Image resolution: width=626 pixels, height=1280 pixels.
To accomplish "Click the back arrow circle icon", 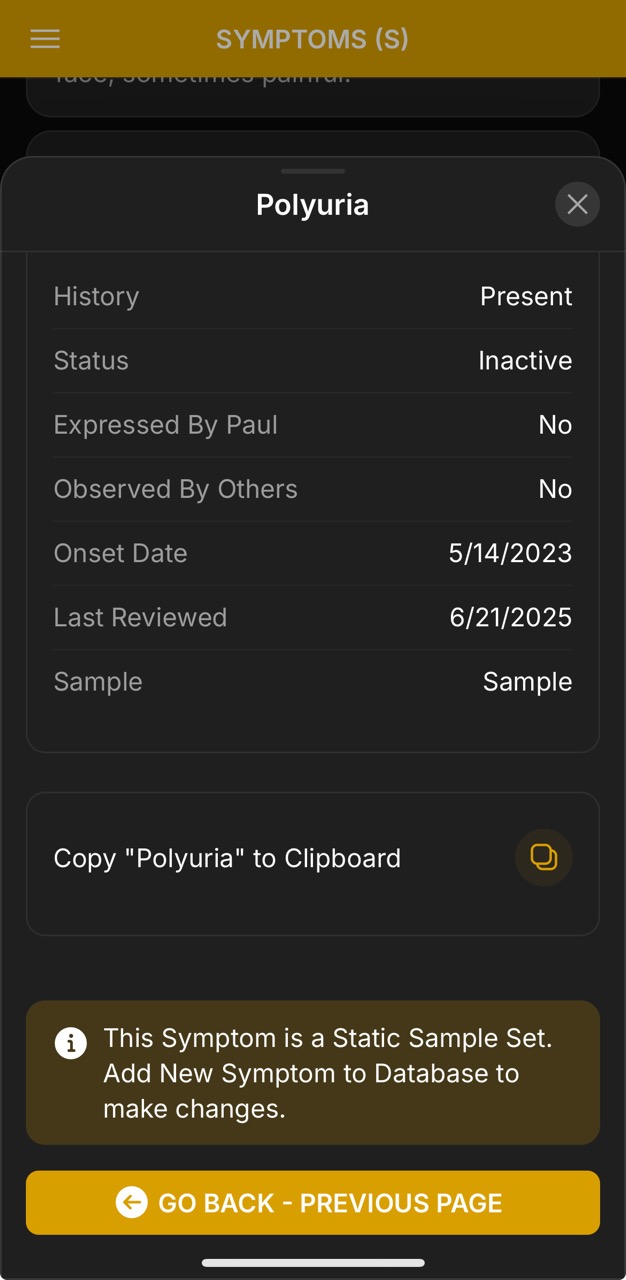I will tap(131, 1202).
